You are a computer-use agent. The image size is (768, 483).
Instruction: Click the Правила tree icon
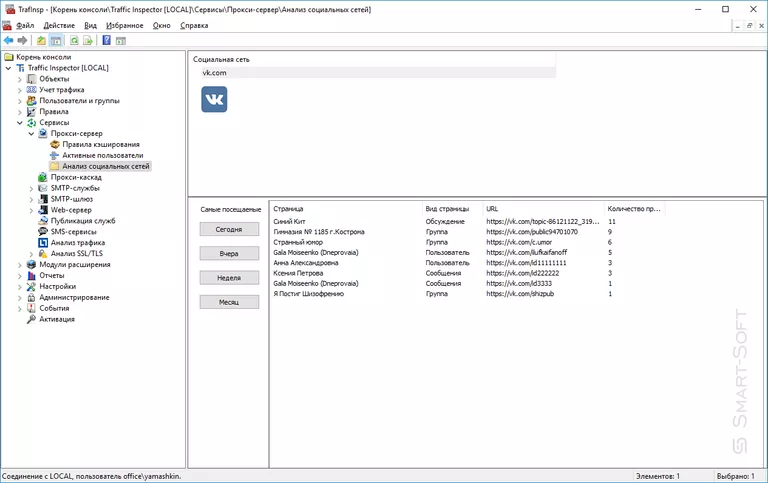tap(31, 112)
